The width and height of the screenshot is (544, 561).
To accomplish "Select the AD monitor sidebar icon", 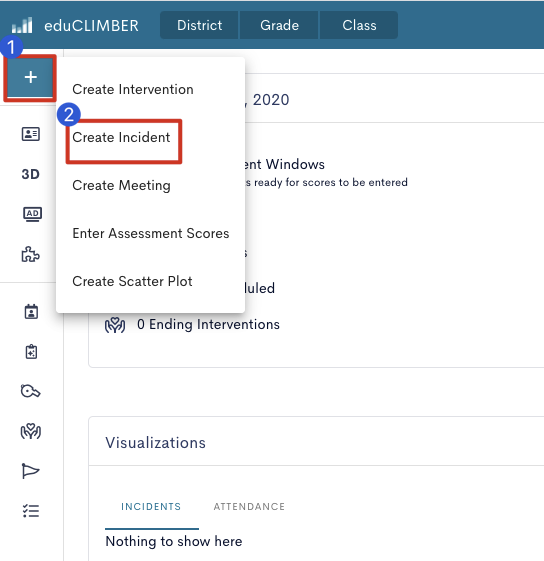I will click(32, 214).
